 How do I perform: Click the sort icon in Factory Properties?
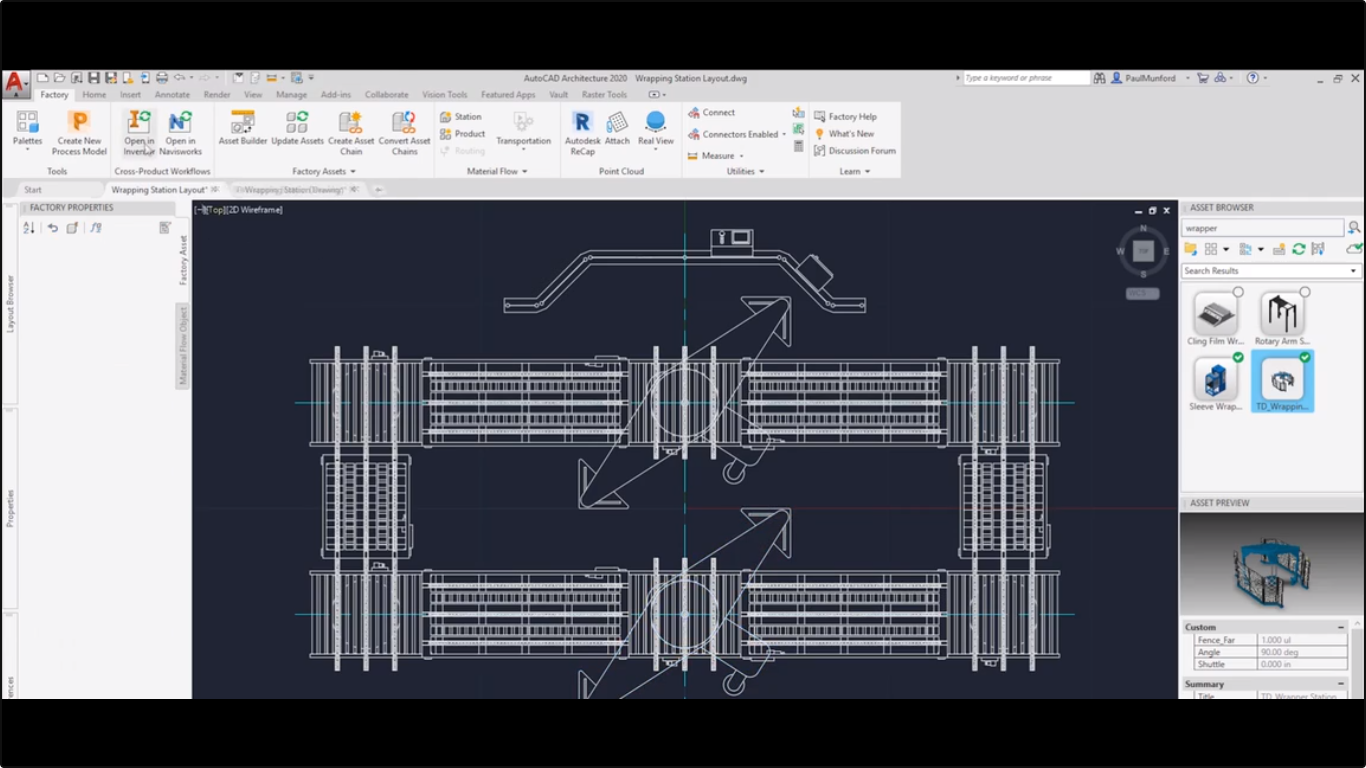click(28, 228)
